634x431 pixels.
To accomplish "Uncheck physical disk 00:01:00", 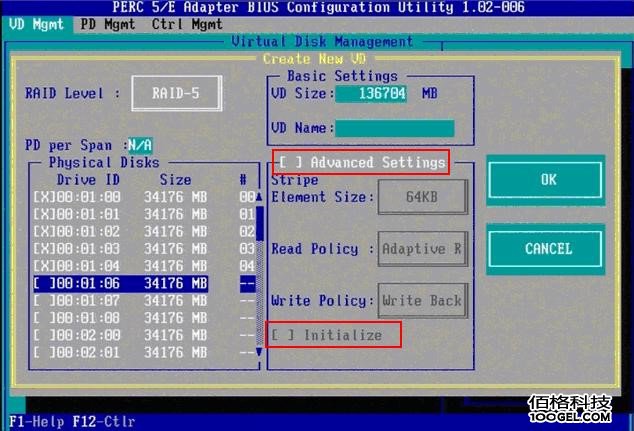I will 44,197.
